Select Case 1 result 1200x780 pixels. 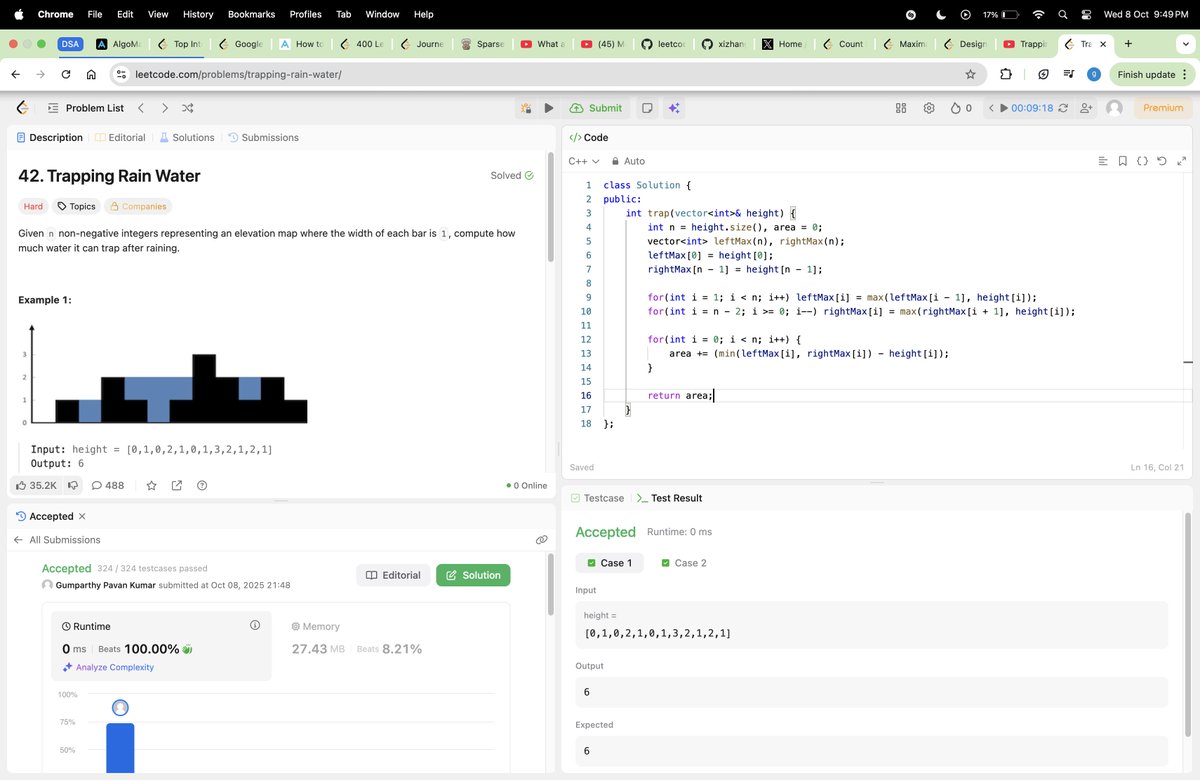610,563
